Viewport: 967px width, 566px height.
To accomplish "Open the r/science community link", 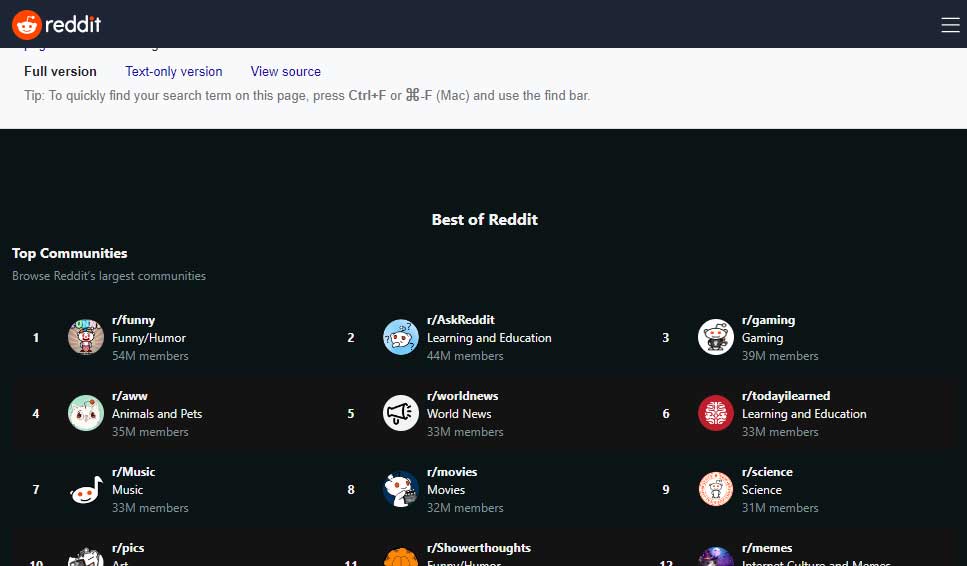I will (767, 472).
